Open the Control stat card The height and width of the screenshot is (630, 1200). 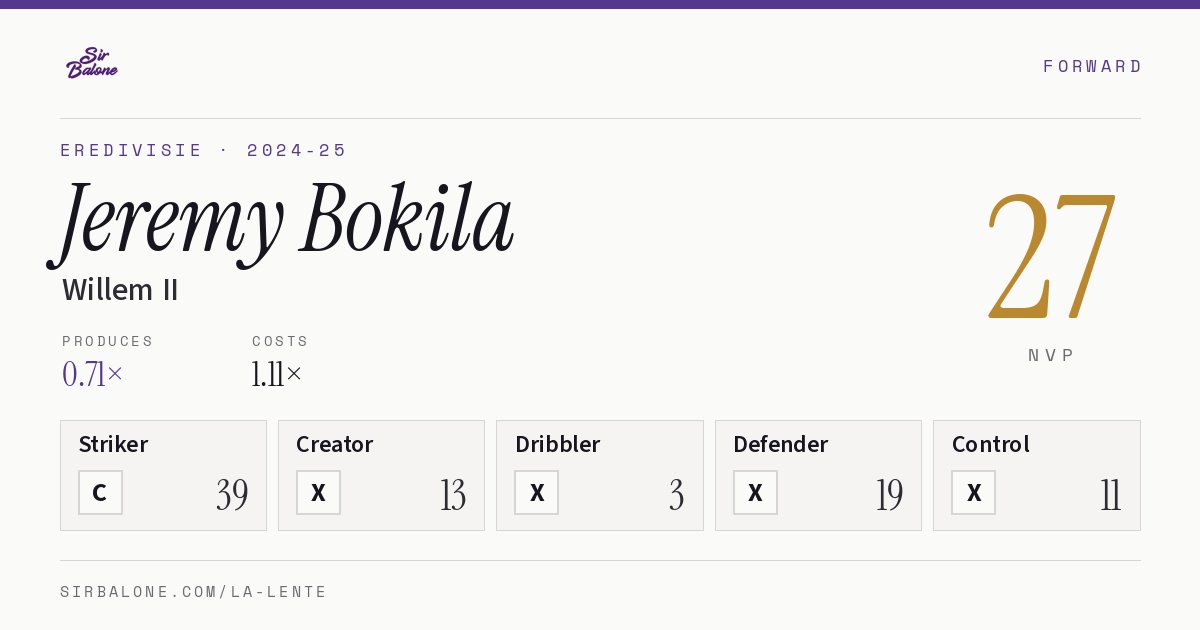click(1037, 475)
